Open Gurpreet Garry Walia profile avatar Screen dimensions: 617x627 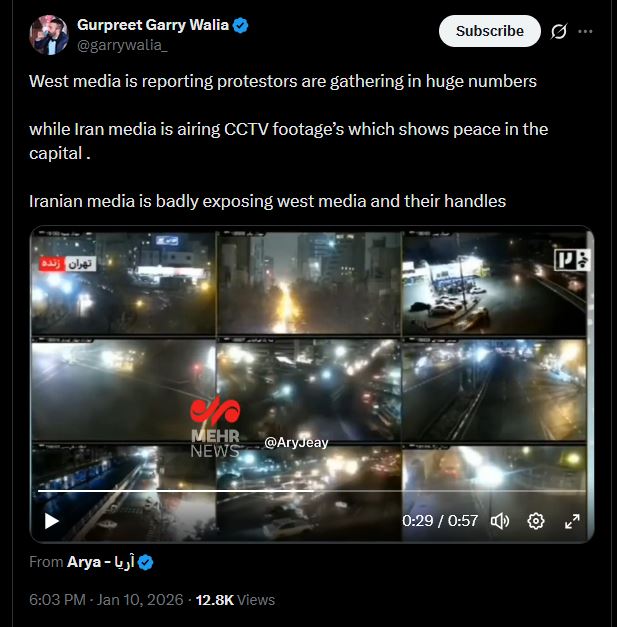coord(49,35)
